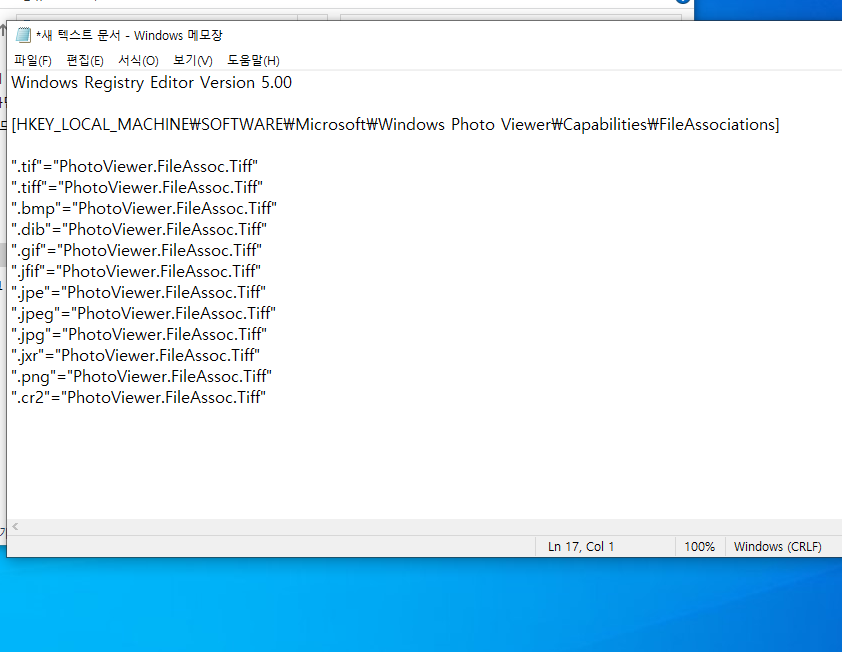842x652 pixels.
Task: Open the 편집(E) menu
Action: [85, 61]
